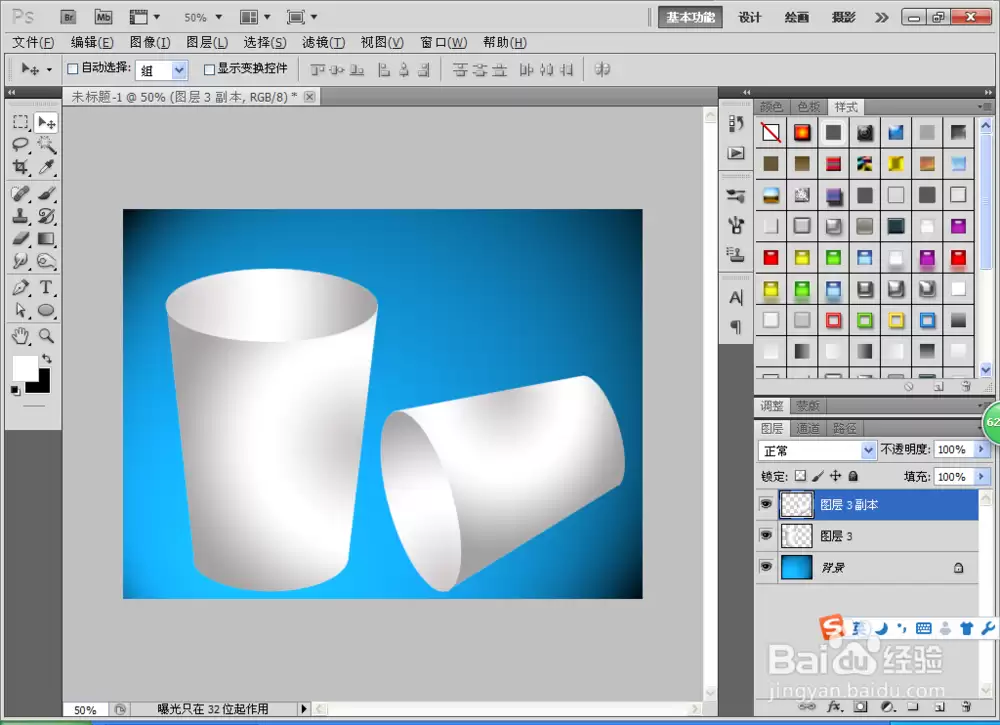Select the Eraser tool
The image size is (1000, 725).
coord(20,239)
